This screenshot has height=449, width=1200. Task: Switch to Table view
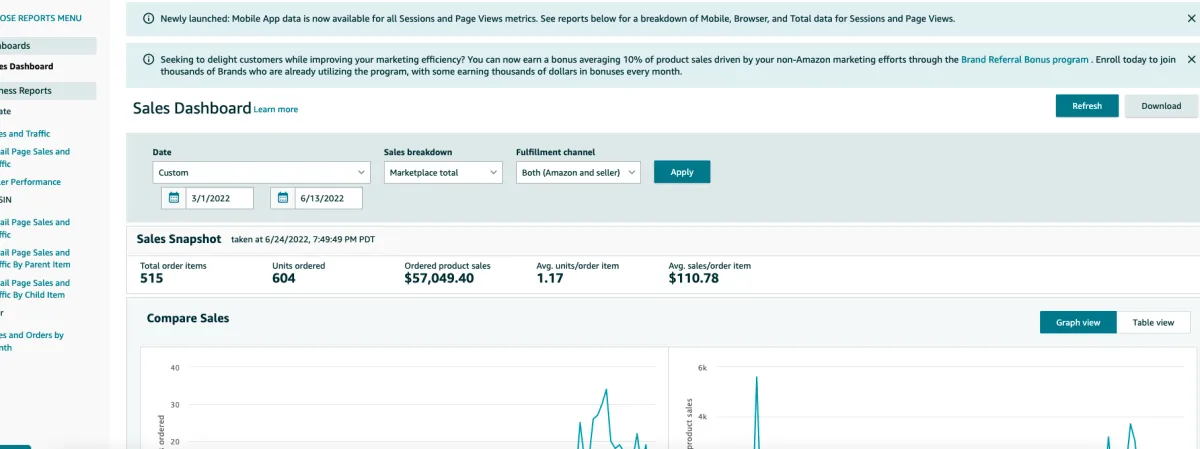coord(1153,322)
